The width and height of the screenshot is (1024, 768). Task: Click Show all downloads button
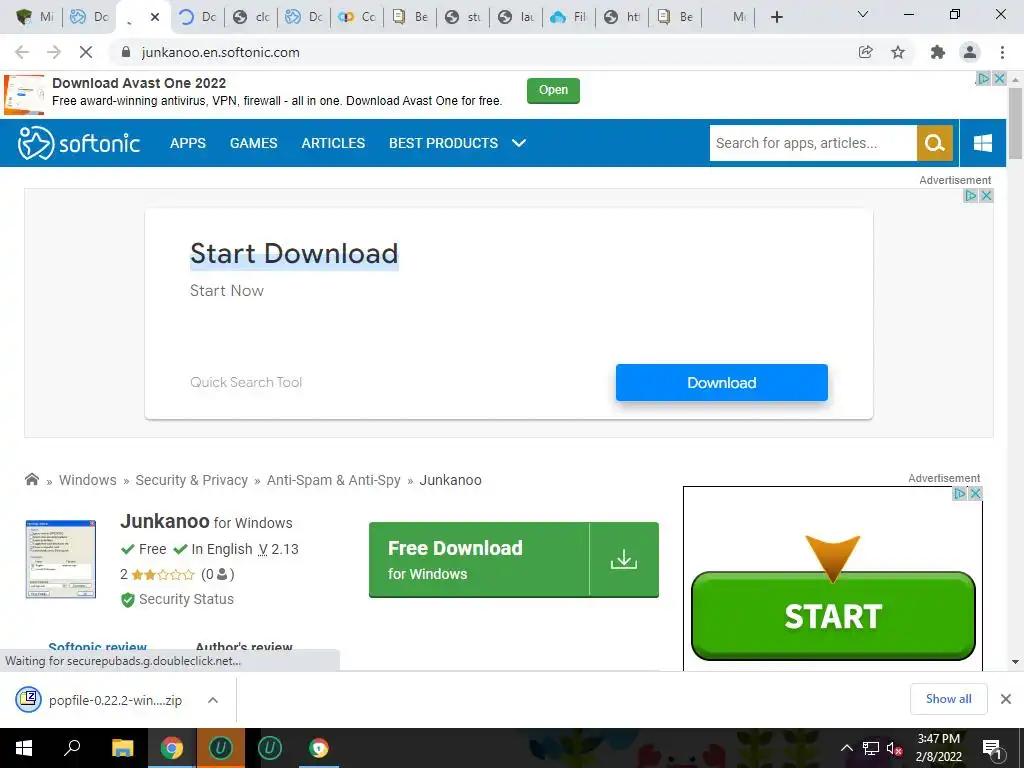(948, 699)
